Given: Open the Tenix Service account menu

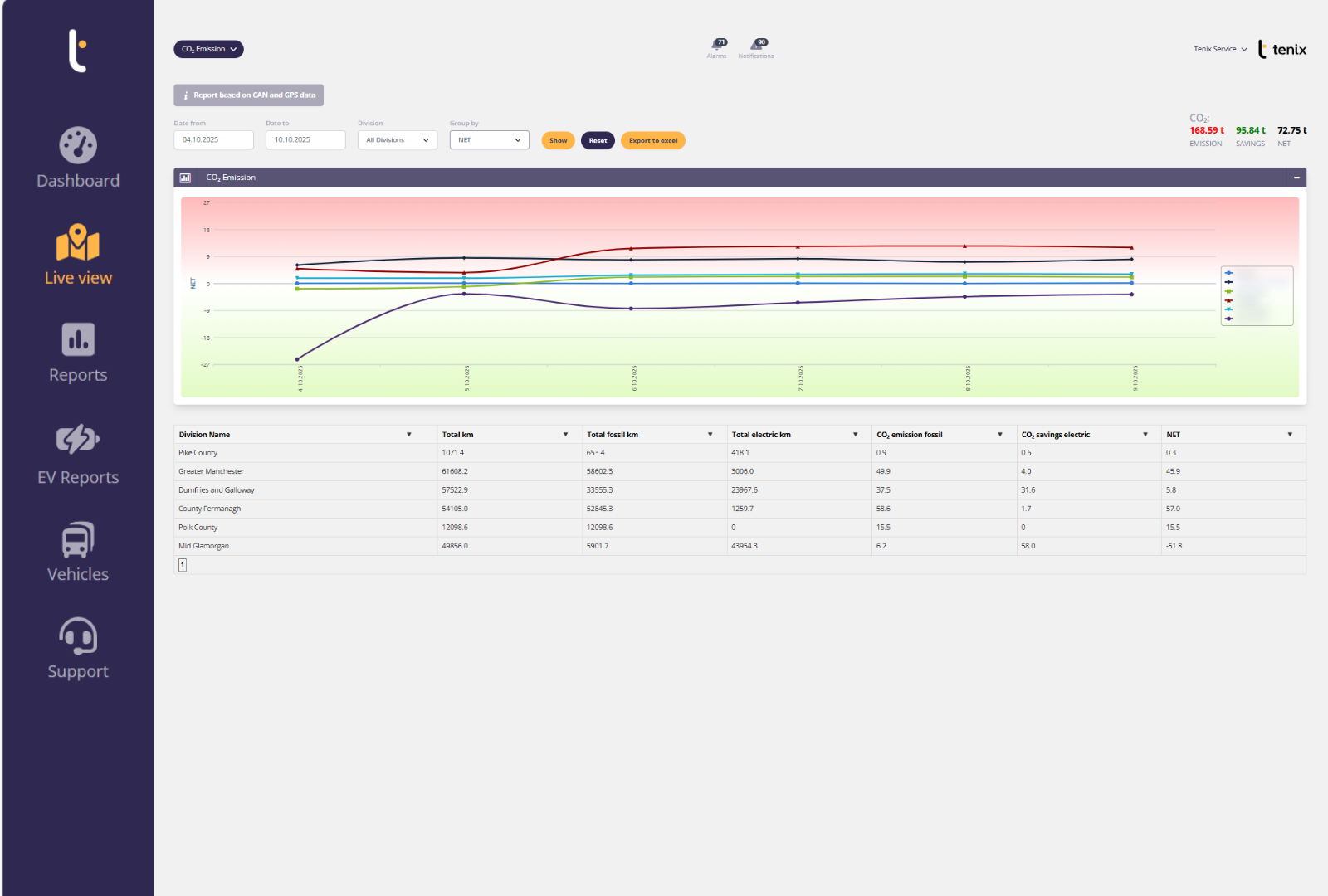Looking at the screenshot, I should coord(1220,50).
